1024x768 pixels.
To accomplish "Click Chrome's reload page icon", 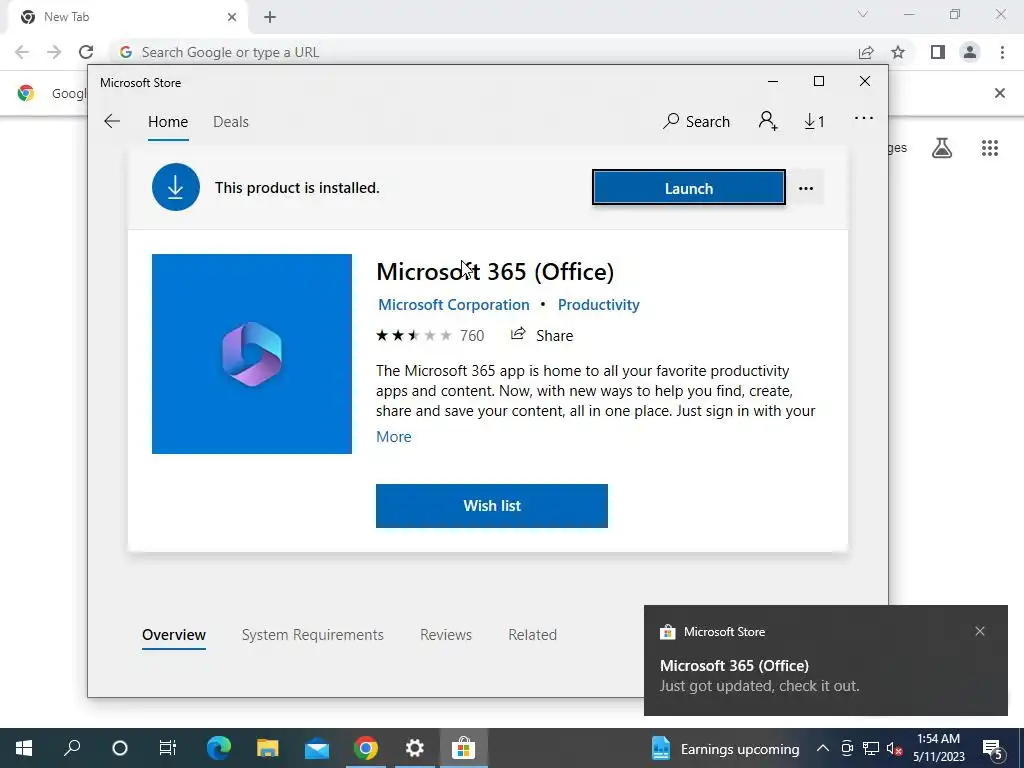I will (x=86, y=52).
